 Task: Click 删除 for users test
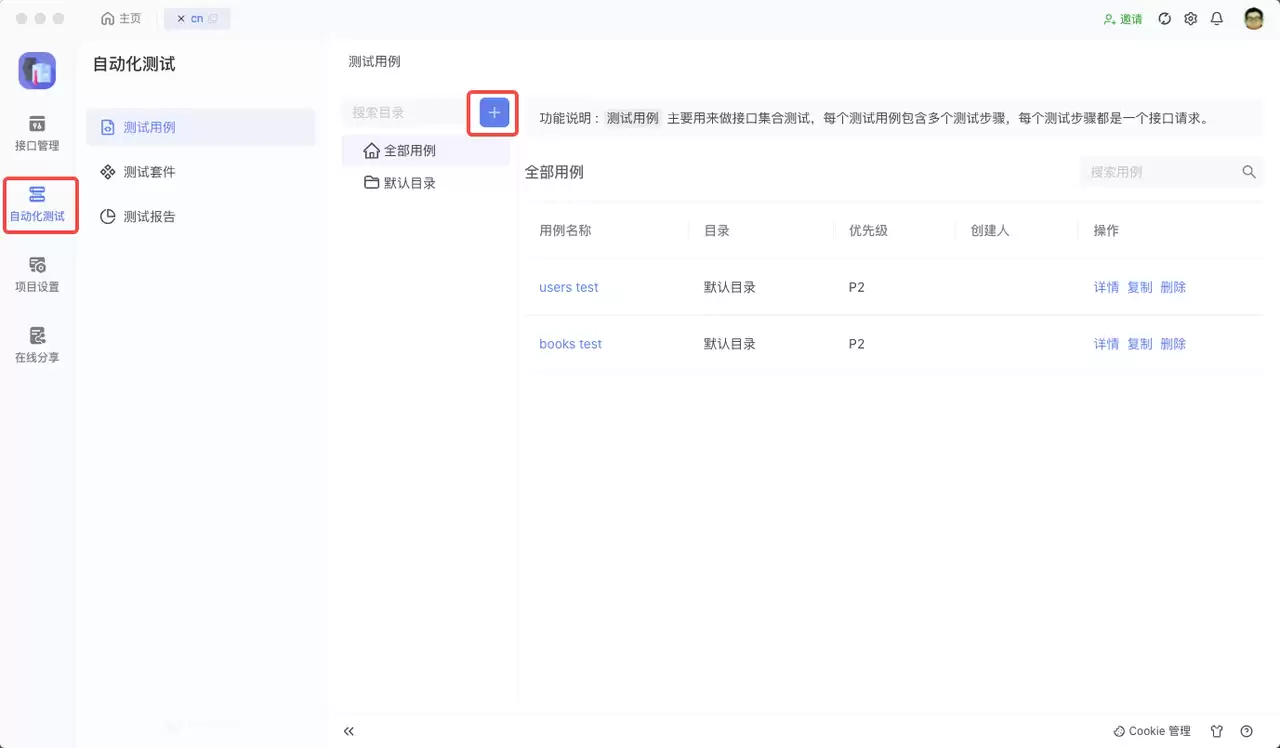pos(1173,287)
